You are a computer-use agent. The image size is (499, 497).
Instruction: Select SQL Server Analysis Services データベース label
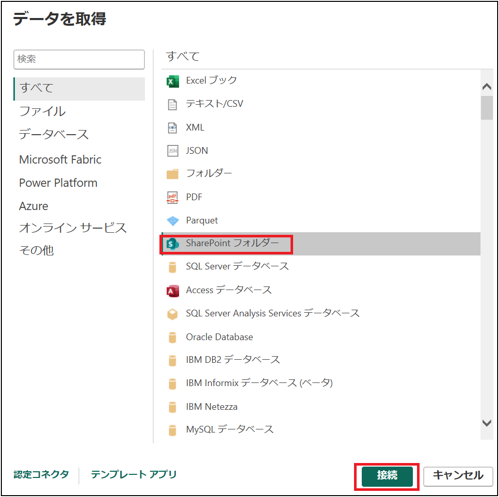coord(273,313)
